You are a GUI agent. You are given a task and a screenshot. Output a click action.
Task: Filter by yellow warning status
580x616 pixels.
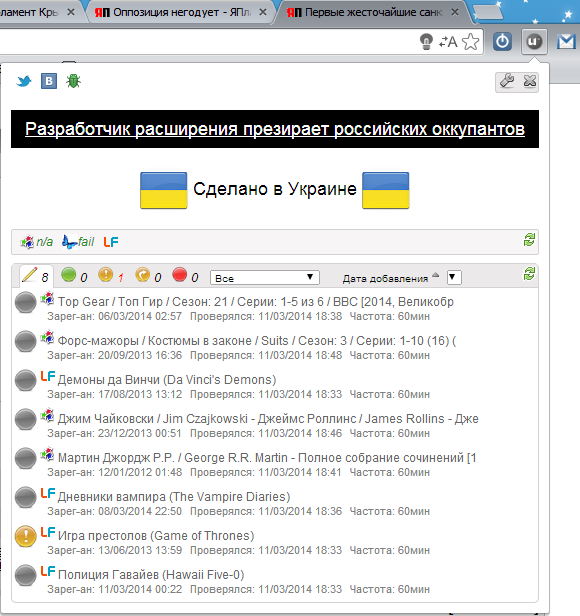tap(111, 276)
